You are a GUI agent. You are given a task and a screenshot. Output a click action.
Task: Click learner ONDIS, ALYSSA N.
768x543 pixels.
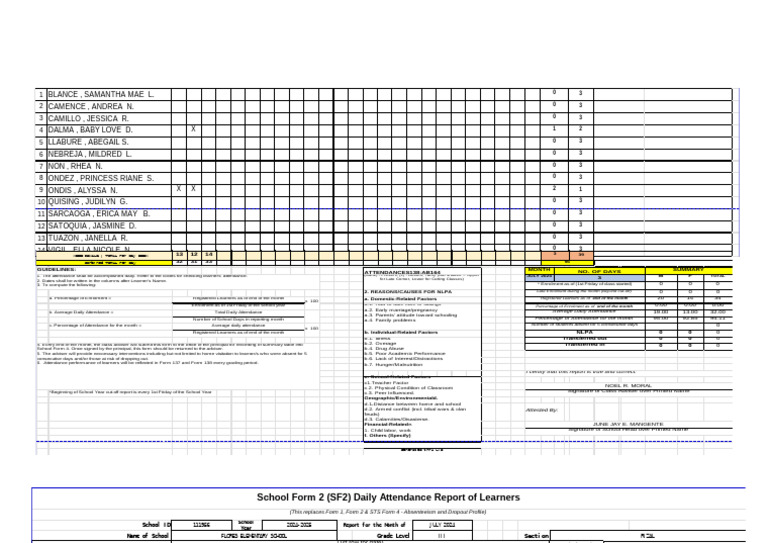click(83, 190)
